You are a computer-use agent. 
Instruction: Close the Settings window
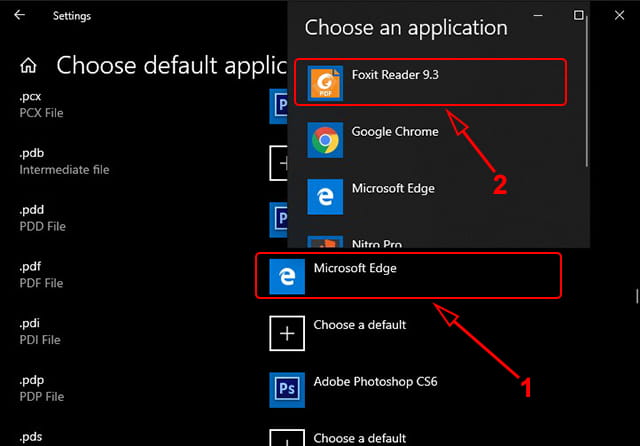(x=619, y=16)
